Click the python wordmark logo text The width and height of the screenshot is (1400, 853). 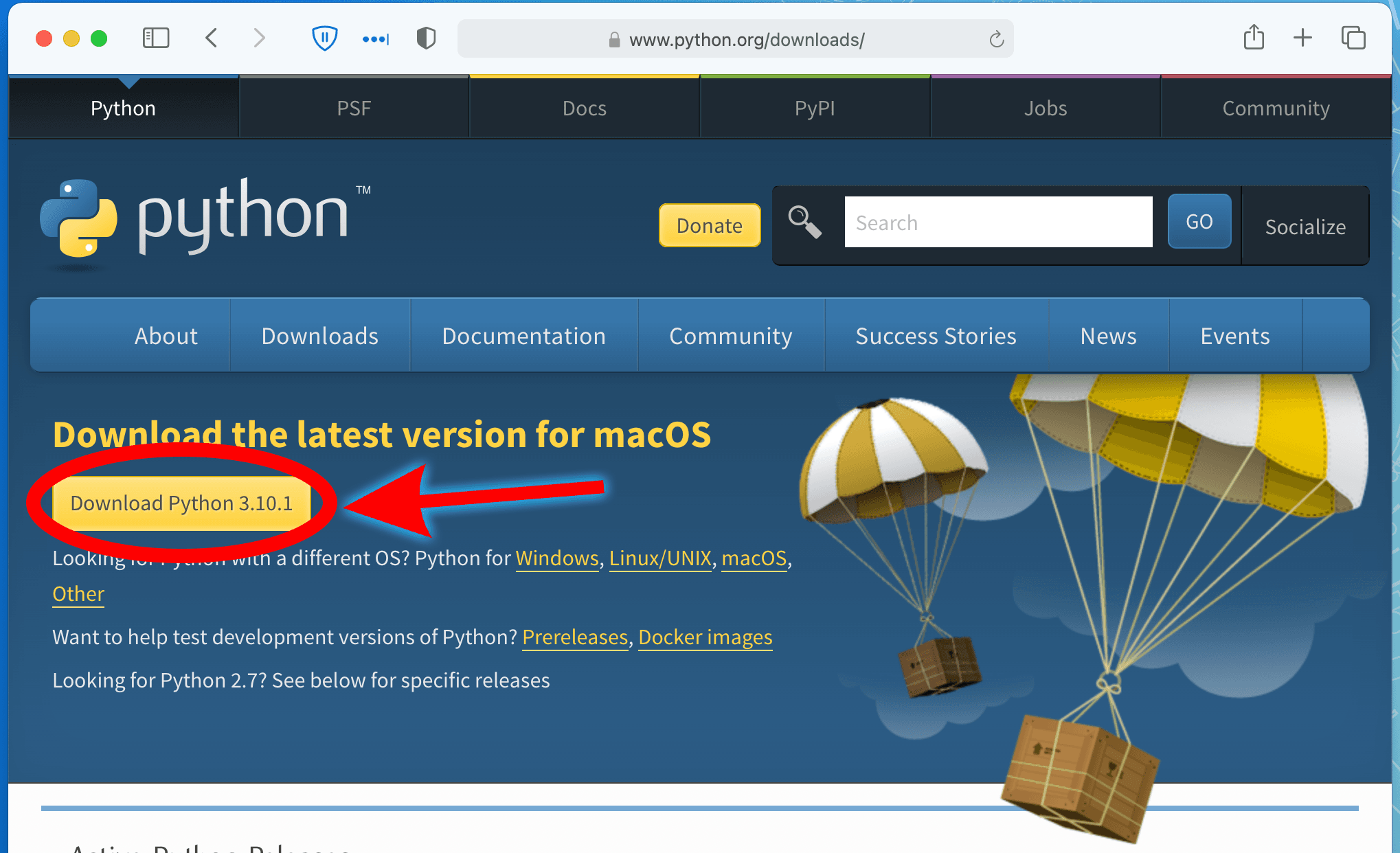(244, 215)
